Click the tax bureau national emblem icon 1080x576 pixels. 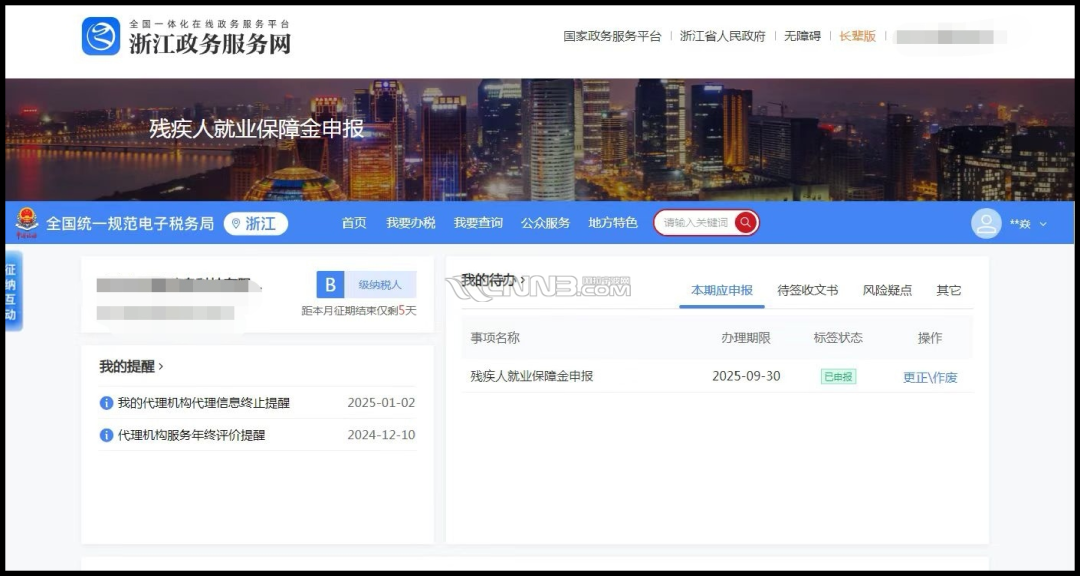(x=25, y=224)
